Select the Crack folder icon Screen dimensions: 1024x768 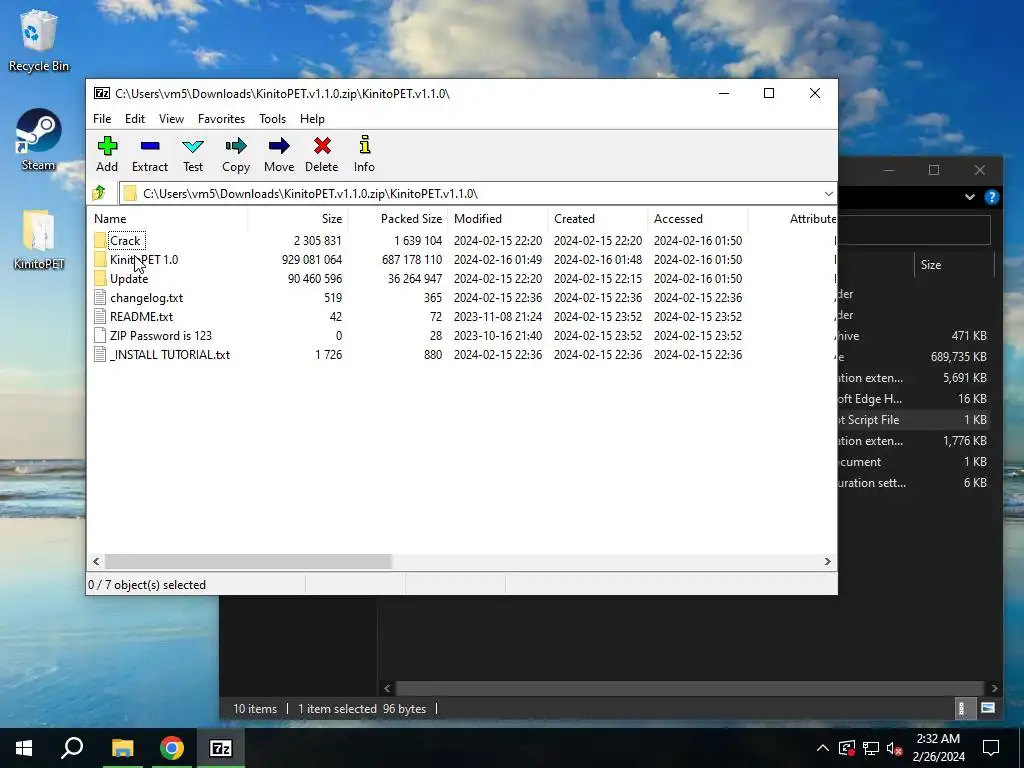[100, 241]
